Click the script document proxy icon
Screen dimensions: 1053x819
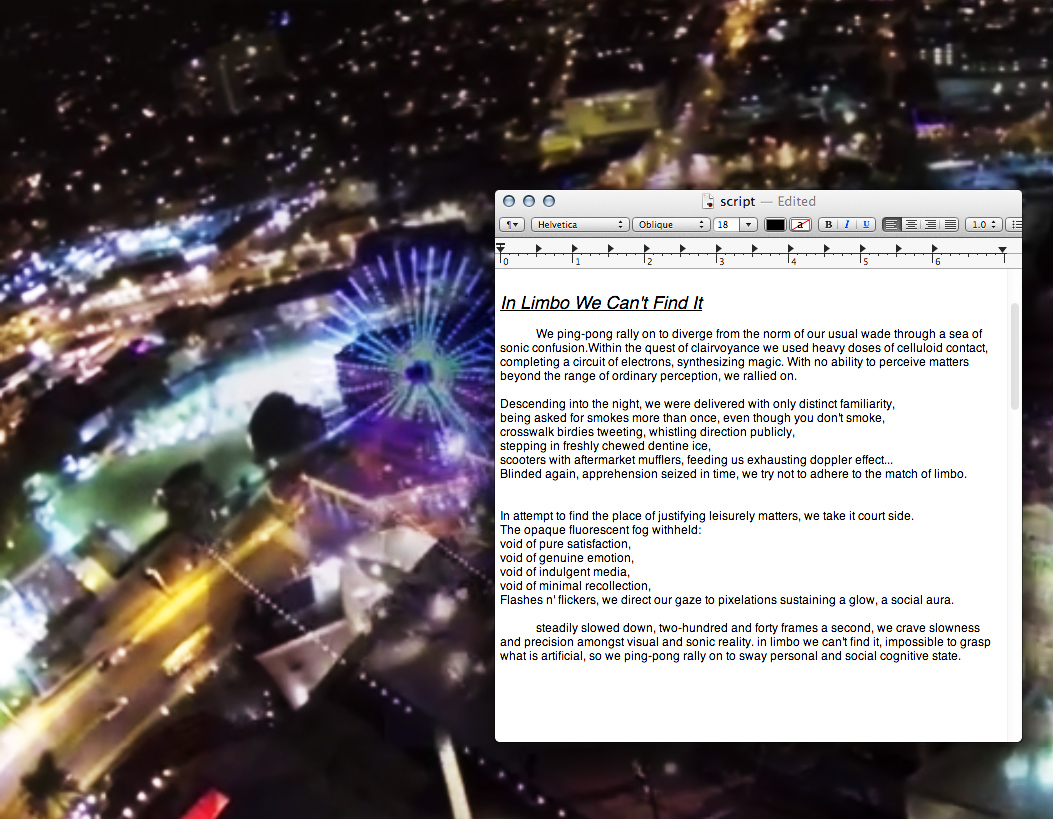click(x=708, y=201)
